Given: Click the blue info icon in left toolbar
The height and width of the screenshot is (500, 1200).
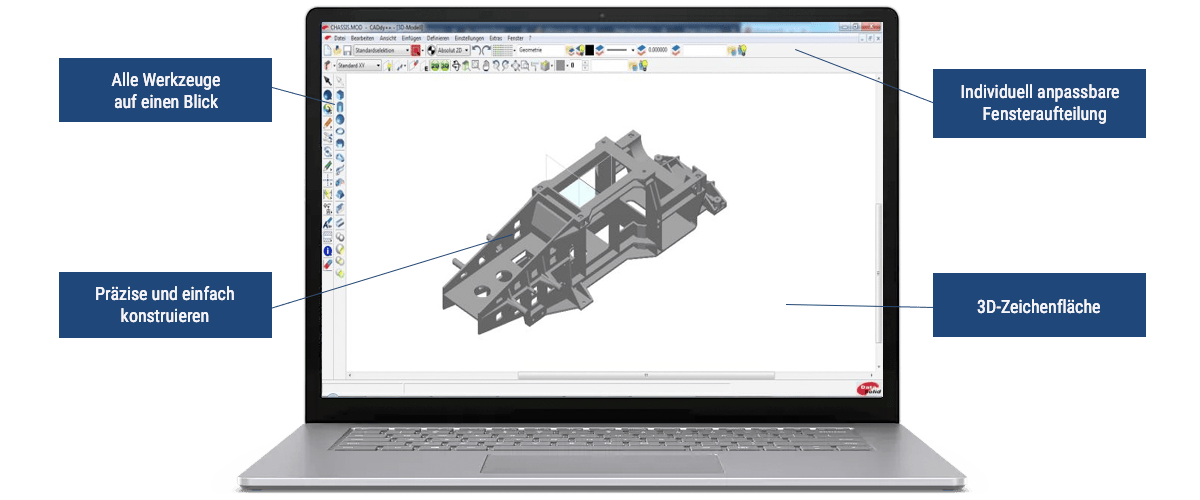Looking at the screenshot, I should [327, 251].
